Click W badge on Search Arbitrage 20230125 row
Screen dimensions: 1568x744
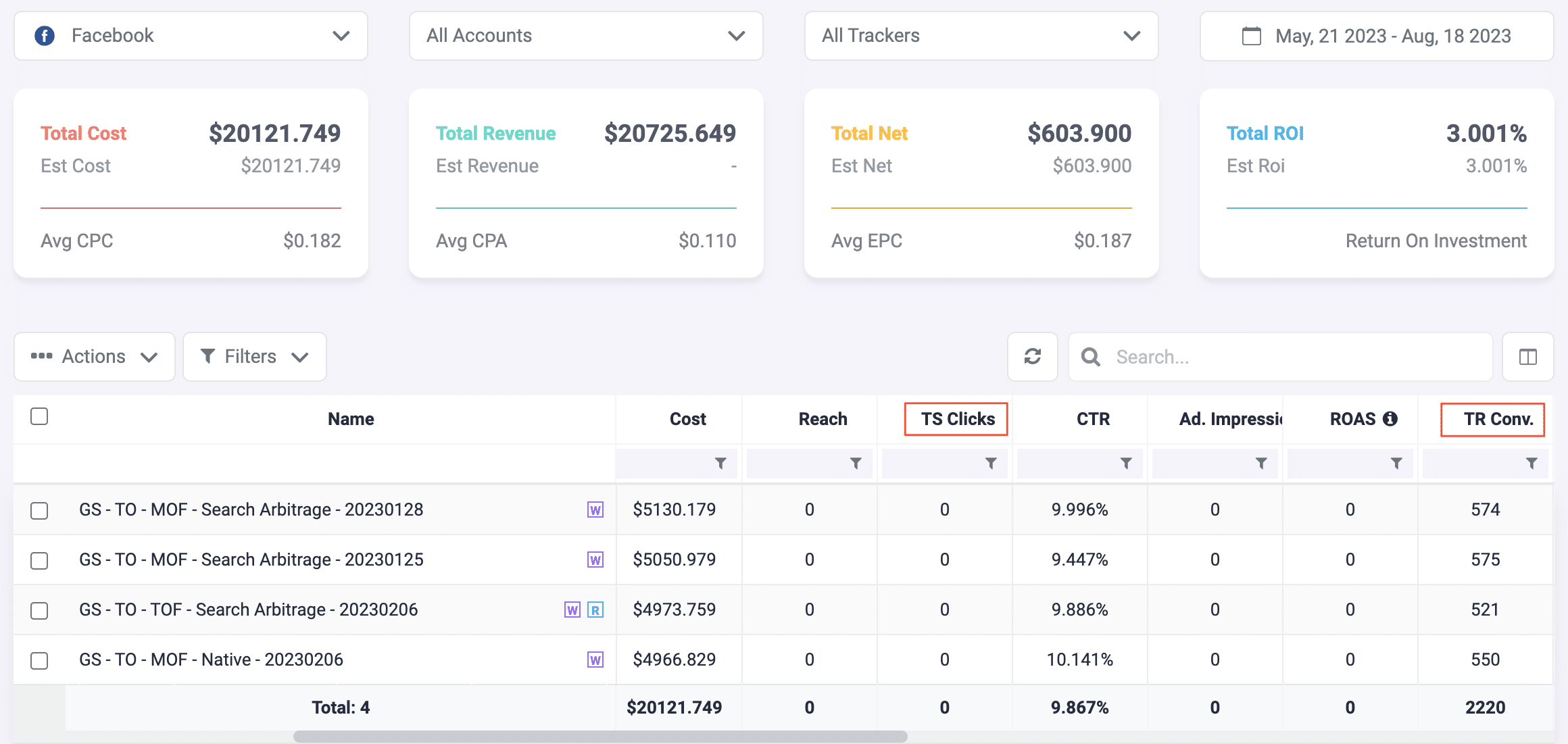pos(595,560)
